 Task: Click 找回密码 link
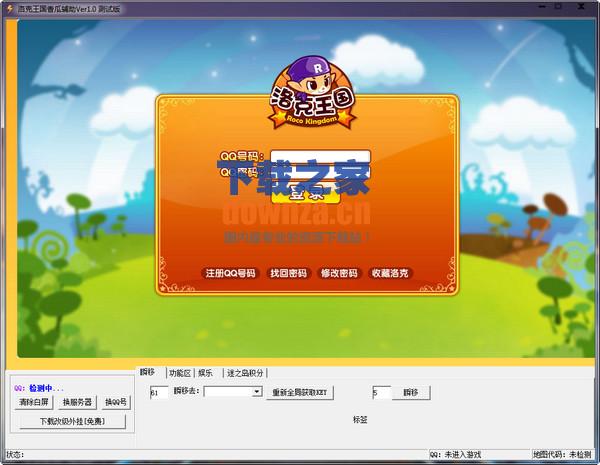(x=289, y=273)
